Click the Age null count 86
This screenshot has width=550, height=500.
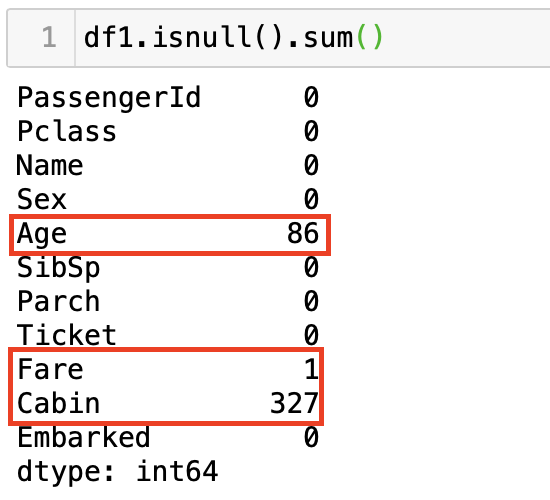tap(303, 233)
